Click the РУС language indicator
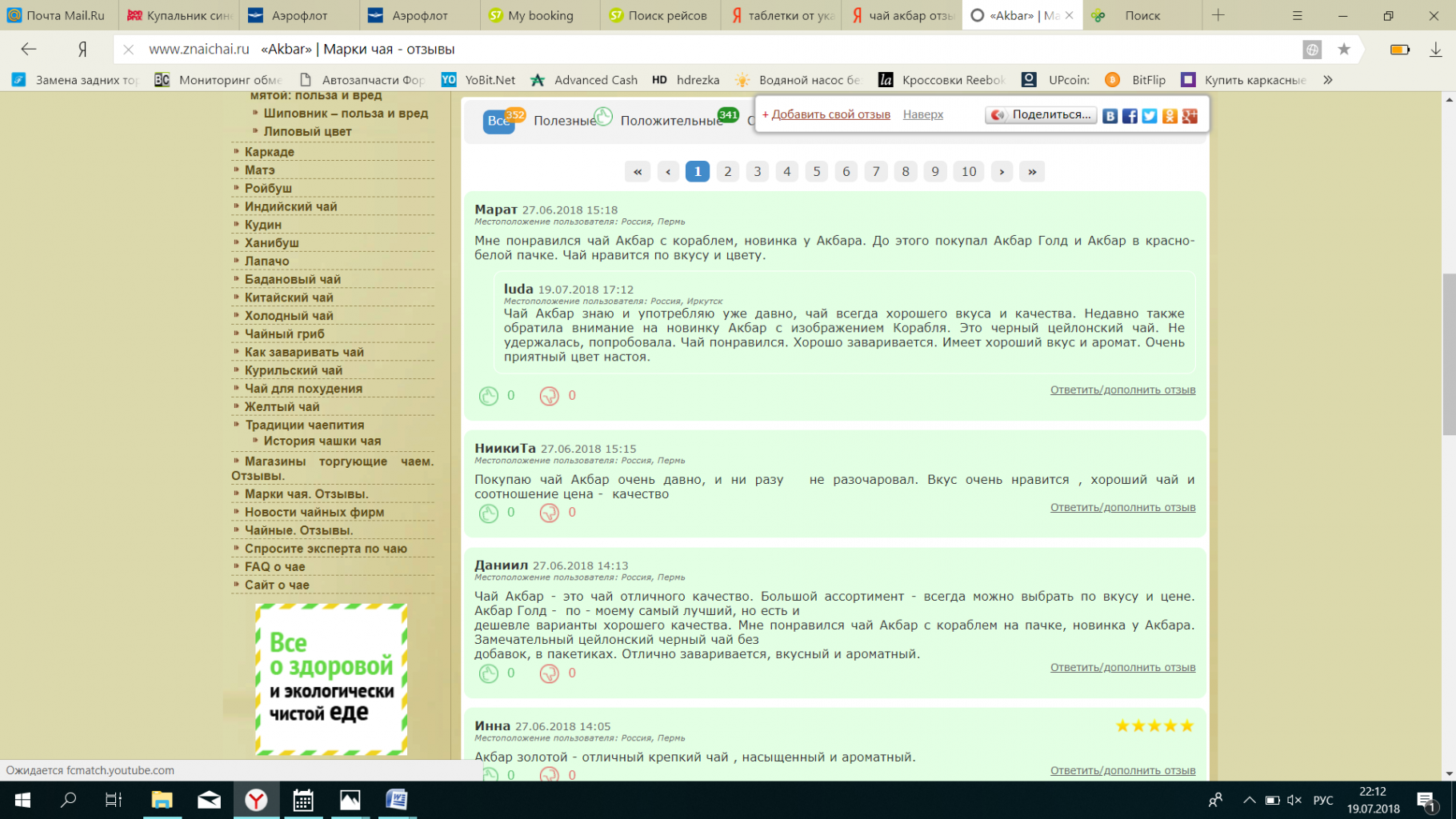This screenshot has width=1456, height=819. (1323, 800)
